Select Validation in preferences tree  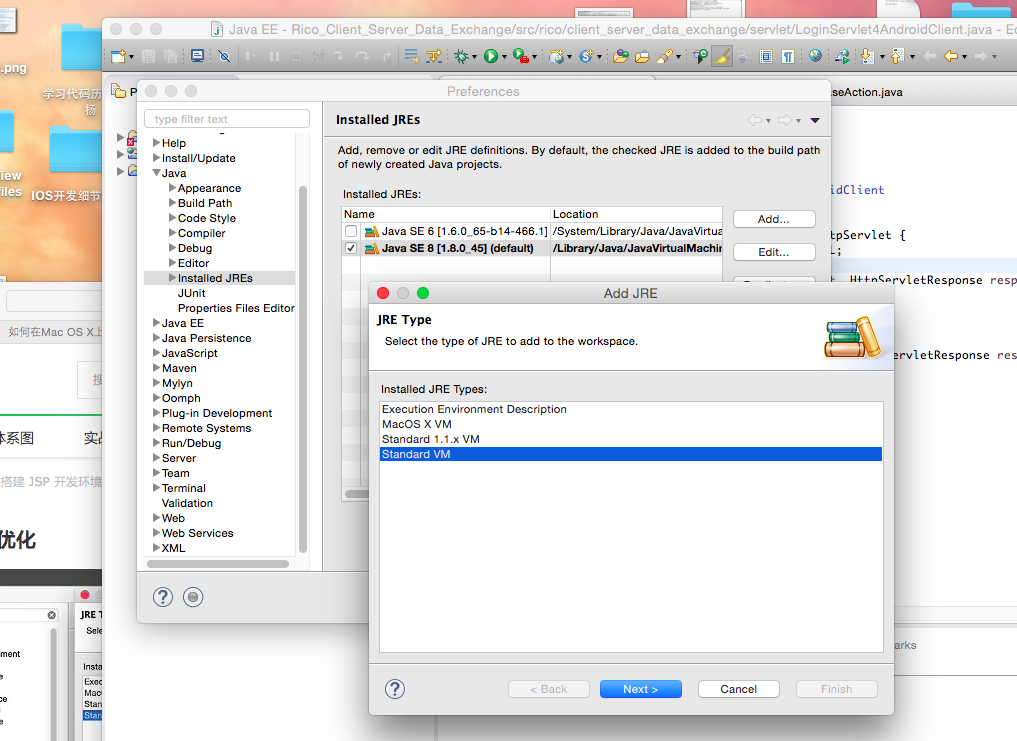[187, 503]
